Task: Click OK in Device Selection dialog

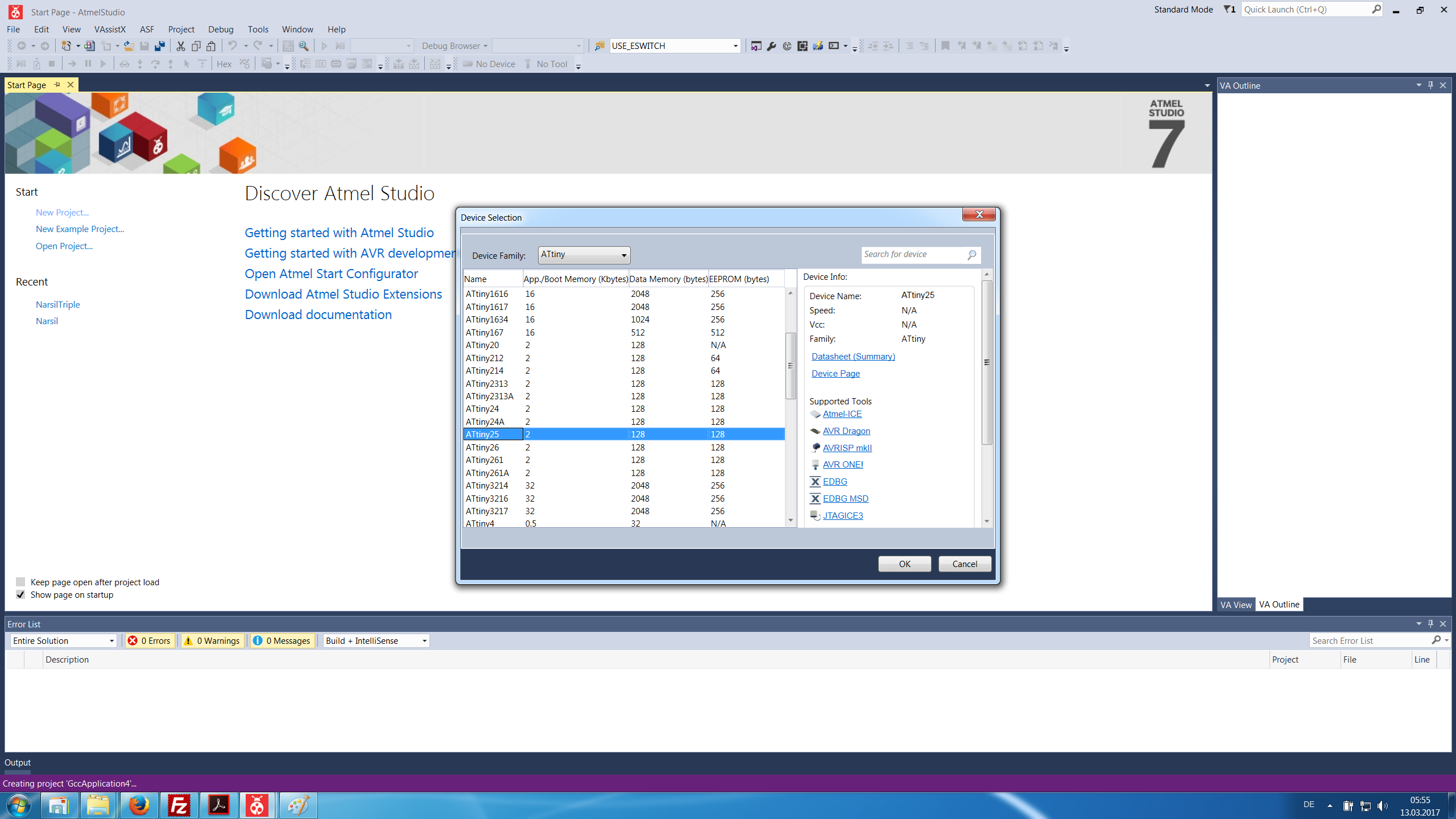Action: coord(904,564)
